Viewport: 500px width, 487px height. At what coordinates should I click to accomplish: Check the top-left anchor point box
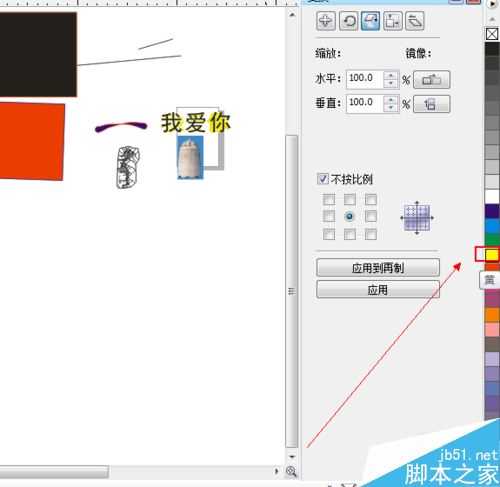(x=329, y=199)
